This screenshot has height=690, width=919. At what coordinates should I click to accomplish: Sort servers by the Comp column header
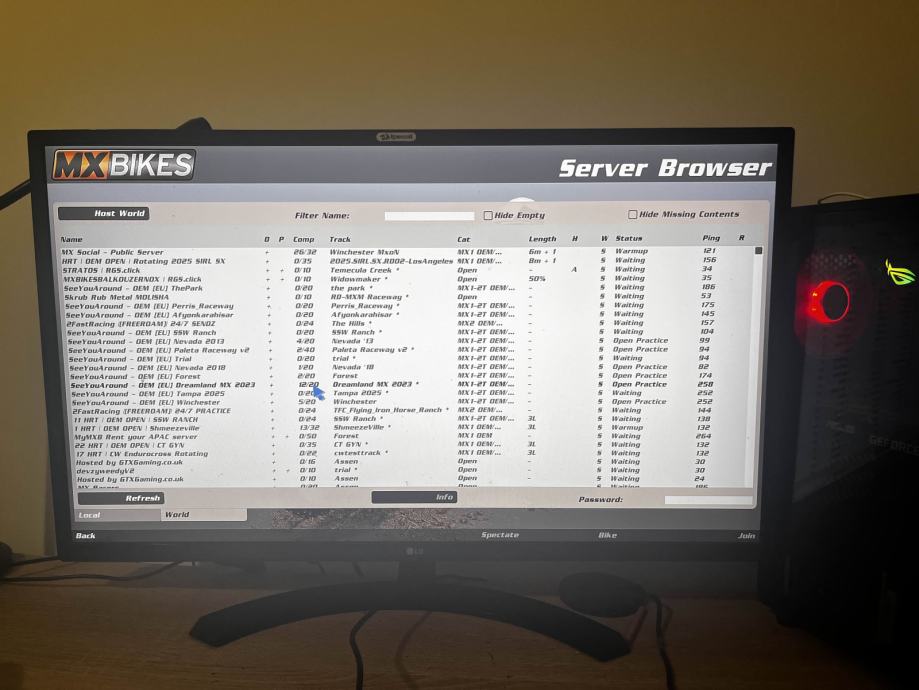pyautogui.click(x=304, y=239)
